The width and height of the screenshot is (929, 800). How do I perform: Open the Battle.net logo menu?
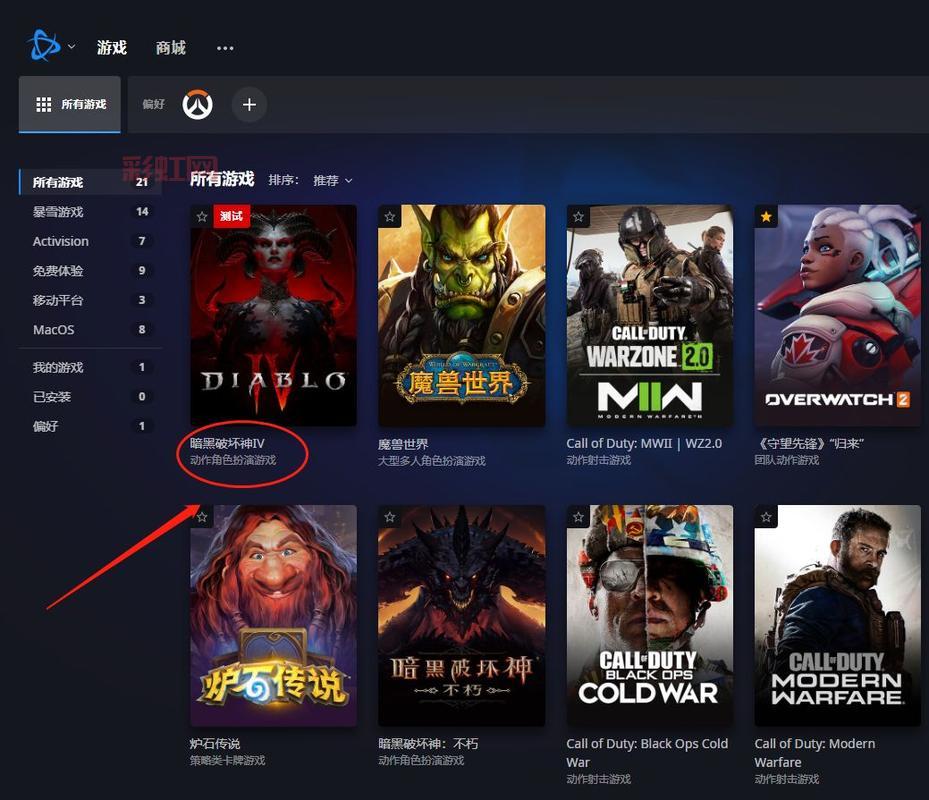43,46
